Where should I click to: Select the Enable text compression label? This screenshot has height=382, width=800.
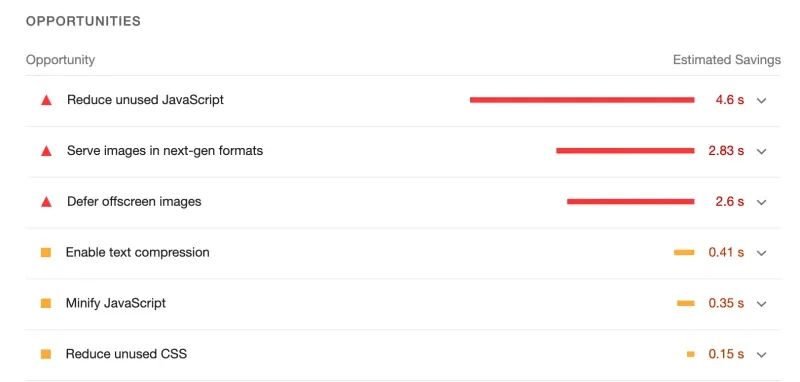pos(138,252)
